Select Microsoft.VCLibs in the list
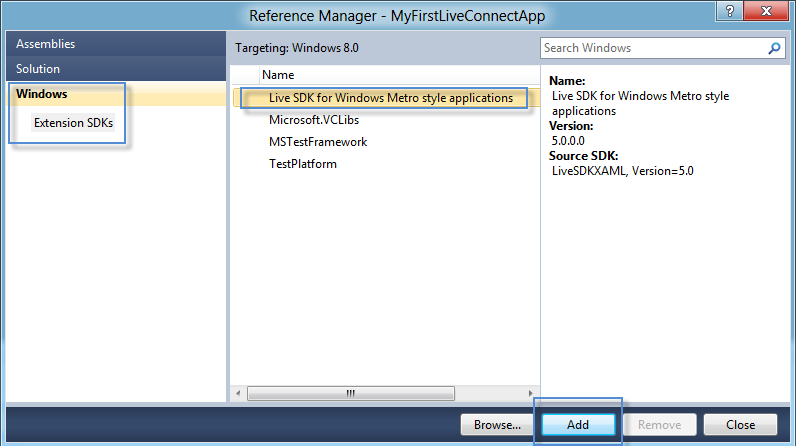The image size is (796, 446). click(314, 120)
